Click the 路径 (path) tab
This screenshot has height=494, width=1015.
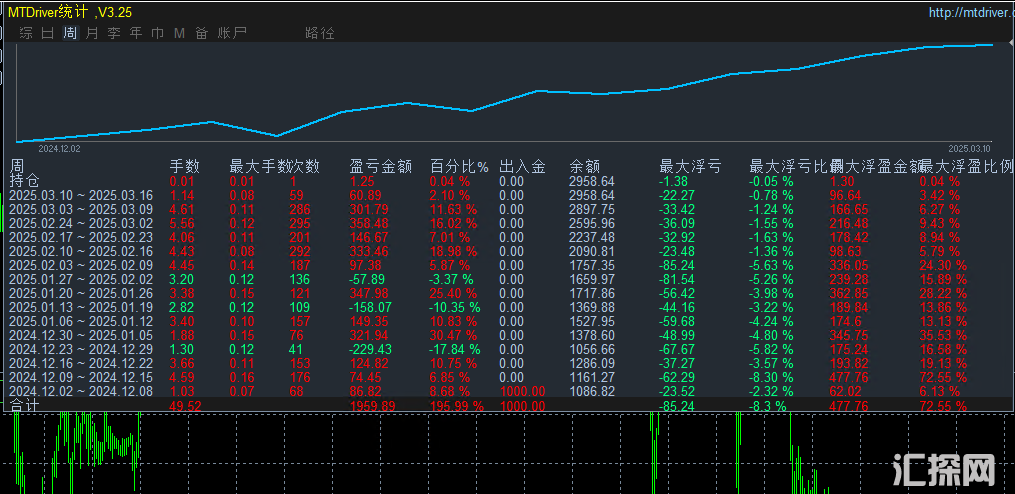(x=320, y=33)
